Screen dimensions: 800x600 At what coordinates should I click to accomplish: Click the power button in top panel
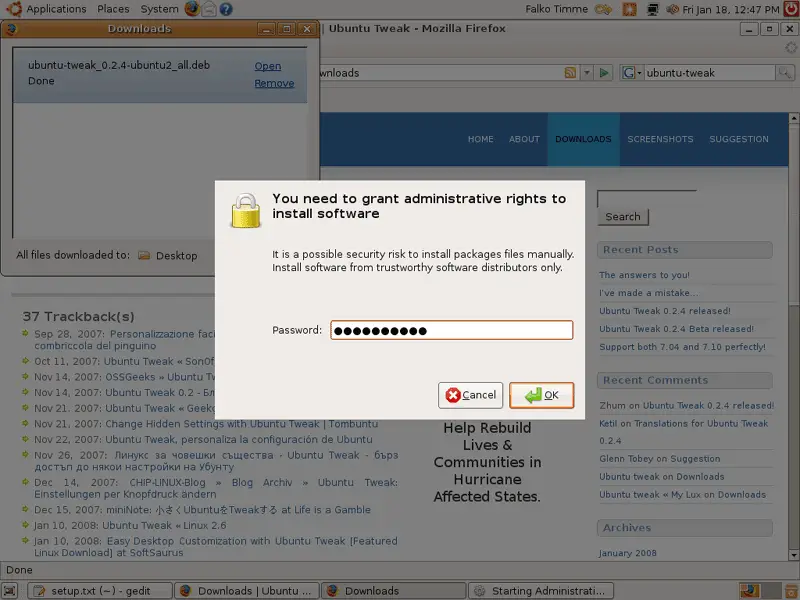click(x=790, y=9)
